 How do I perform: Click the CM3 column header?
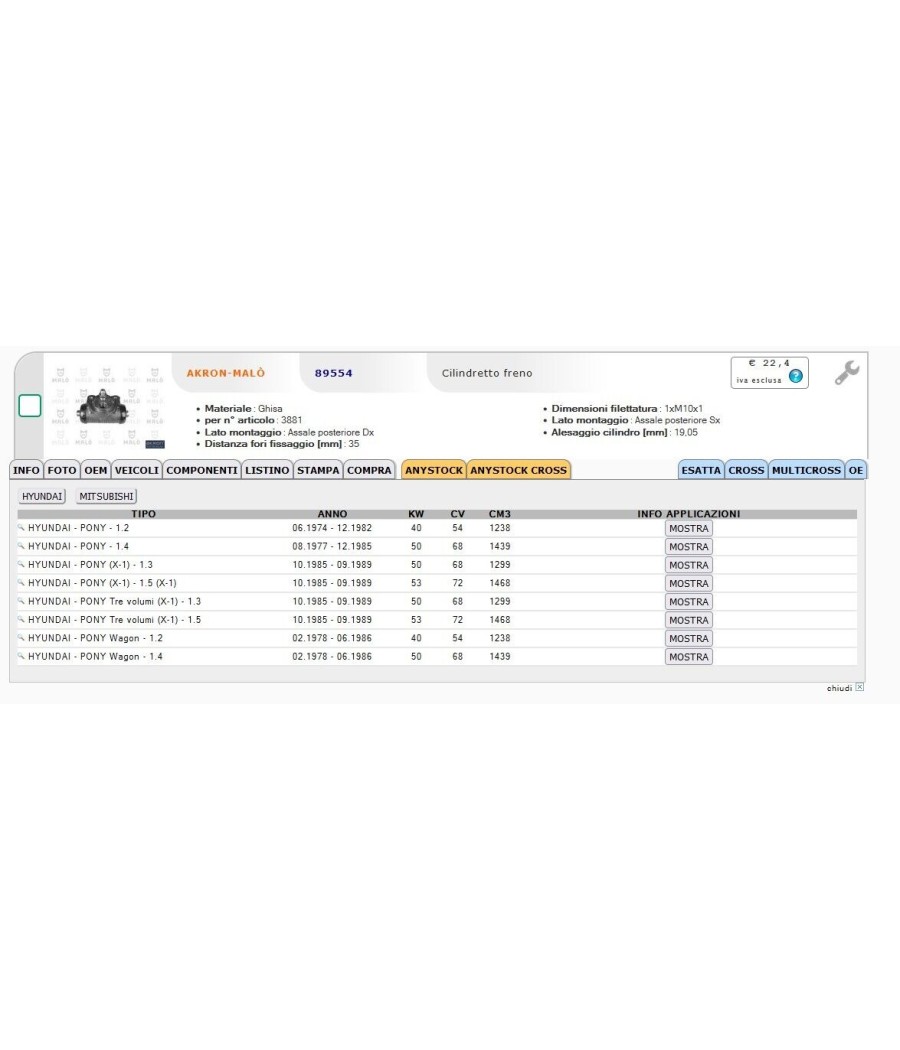coord(500,514)
